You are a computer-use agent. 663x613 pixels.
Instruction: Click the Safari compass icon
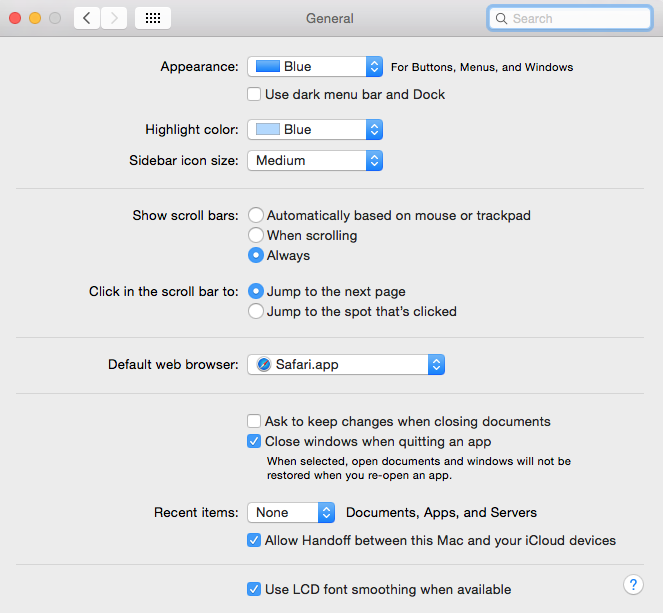(264, 364)
